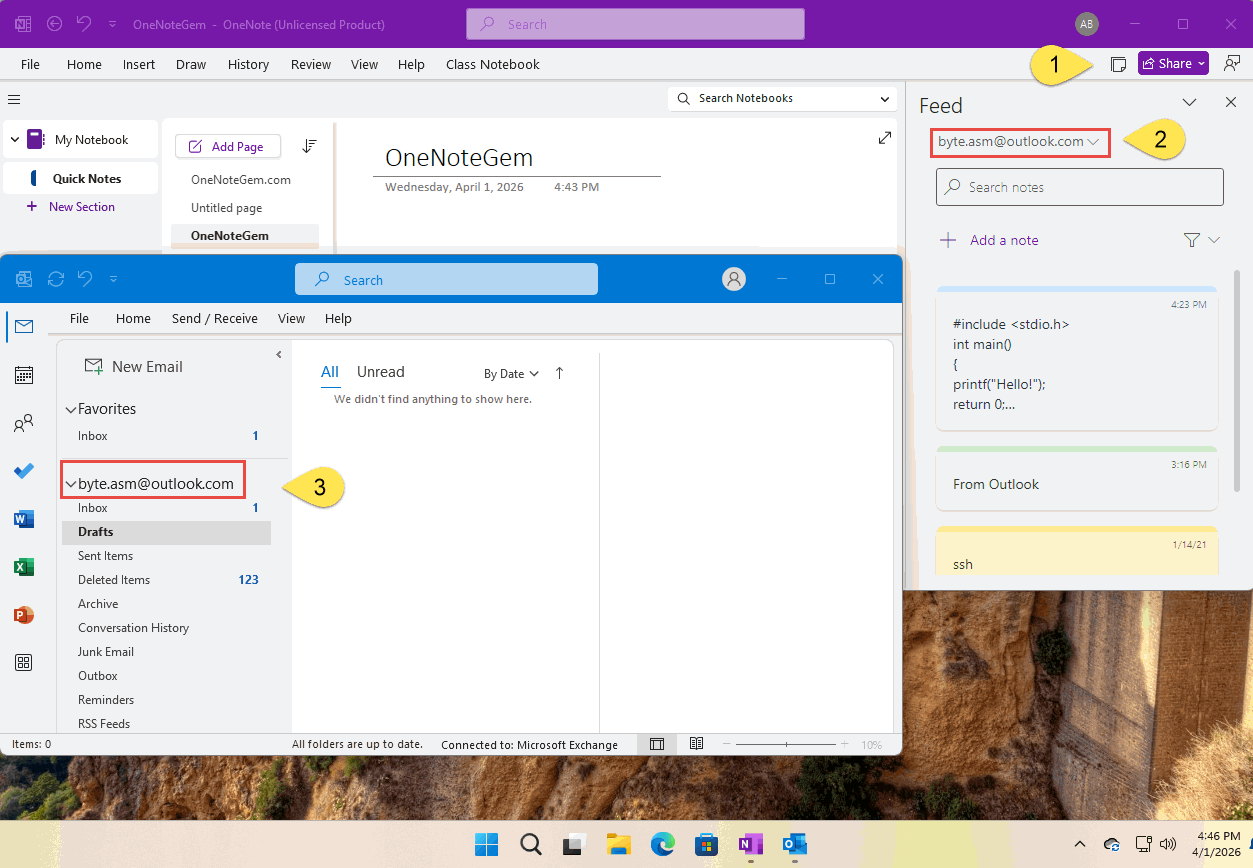Open the Calendar icon in Outlook sidebar
The height and width of the screenshot is (868, 1253).
[x=23, y=375]
